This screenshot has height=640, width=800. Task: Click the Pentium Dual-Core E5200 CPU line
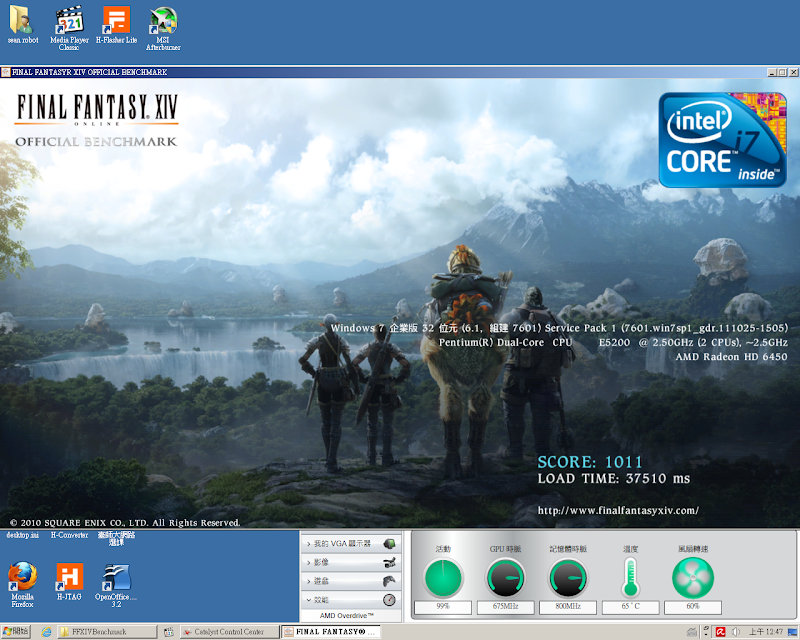tap(613, 342)
